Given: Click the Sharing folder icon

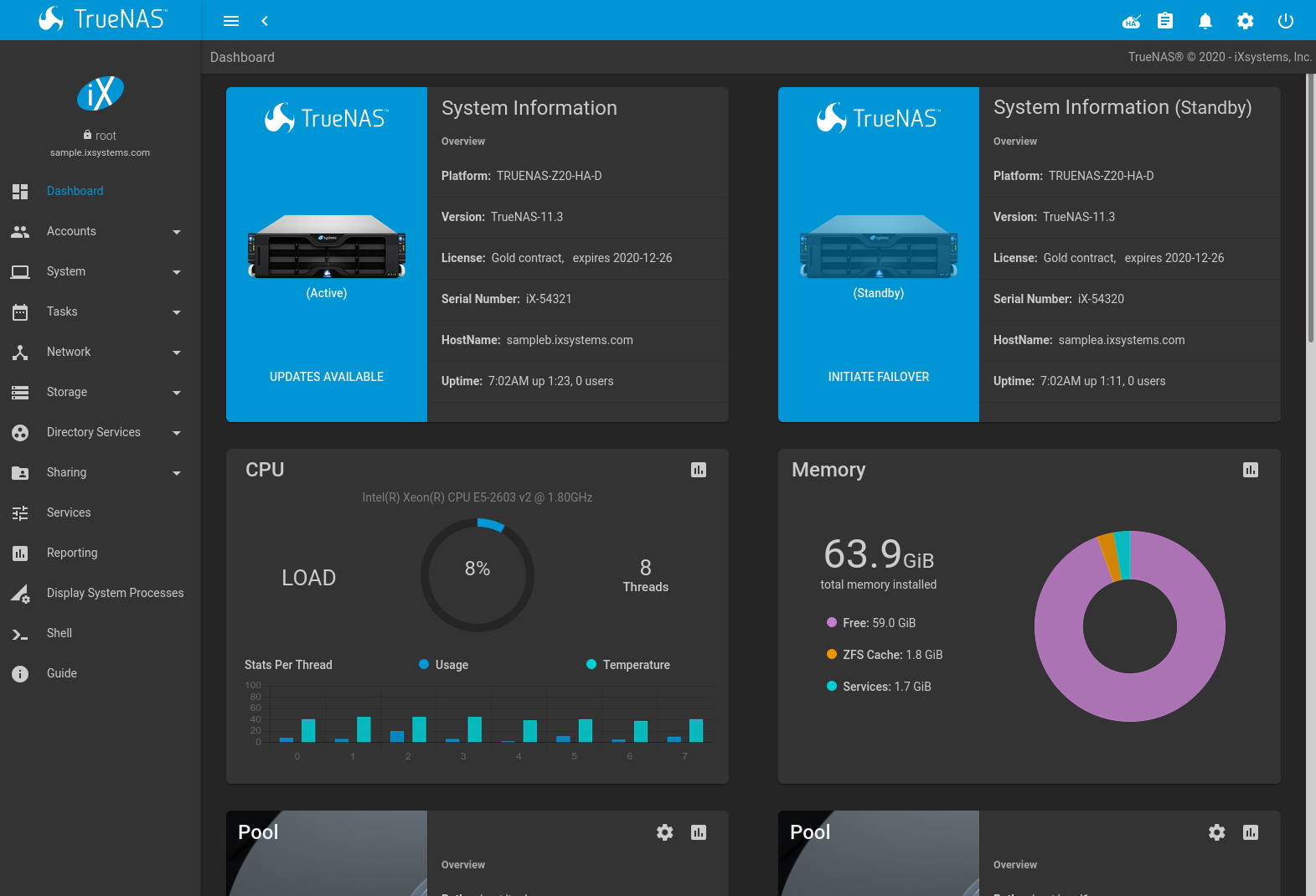Looking at the screenshot, I should coord(20,472).
